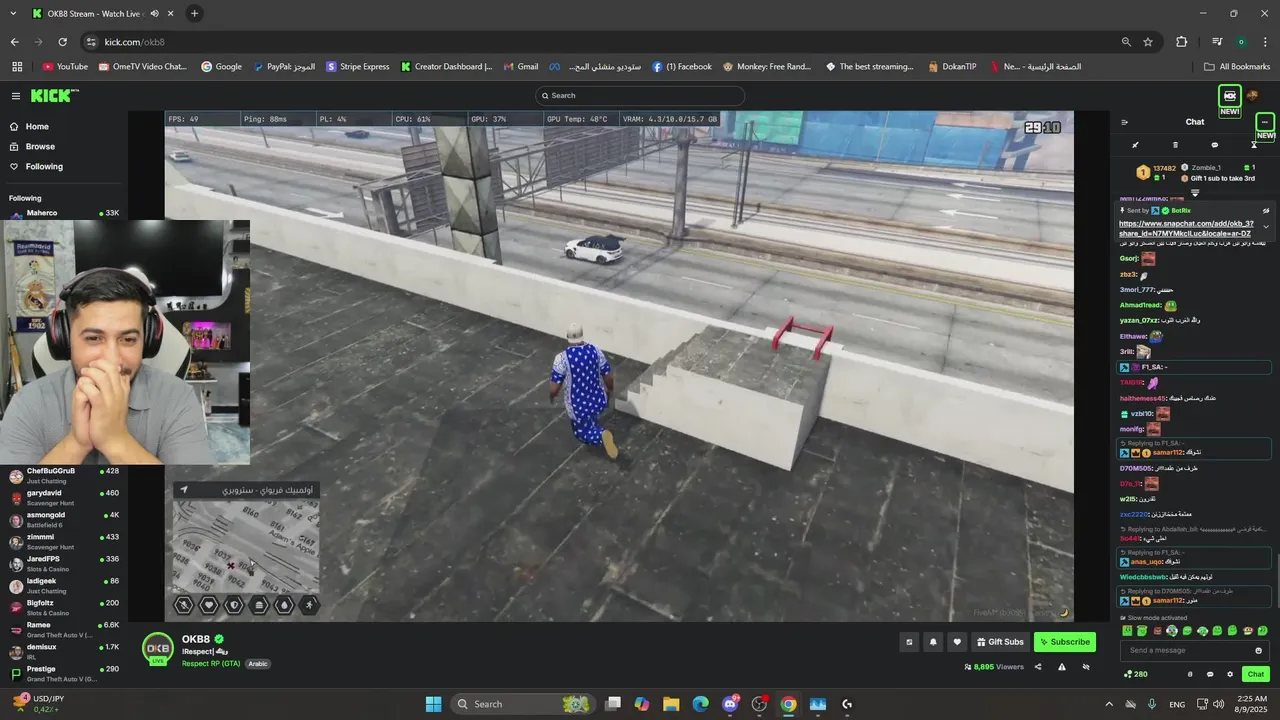This screenshot has width=1280, height=720.
Task: Open ChefBuGGruB channel in sidebar
Action: (64, 475)
